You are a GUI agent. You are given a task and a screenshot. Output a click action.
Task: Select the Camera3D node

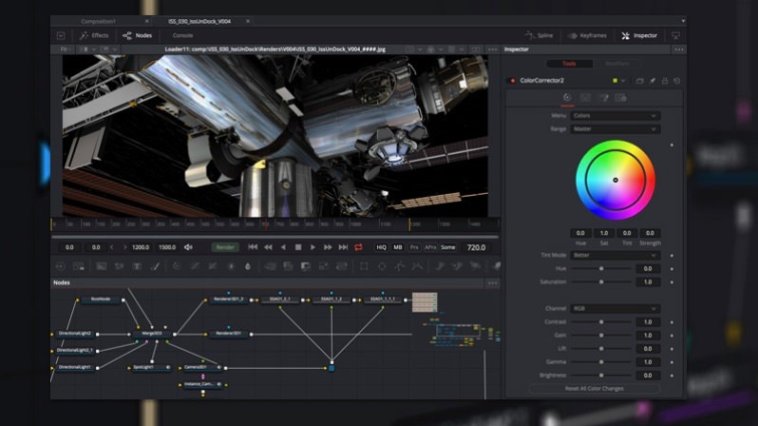[x=203, y=367]
